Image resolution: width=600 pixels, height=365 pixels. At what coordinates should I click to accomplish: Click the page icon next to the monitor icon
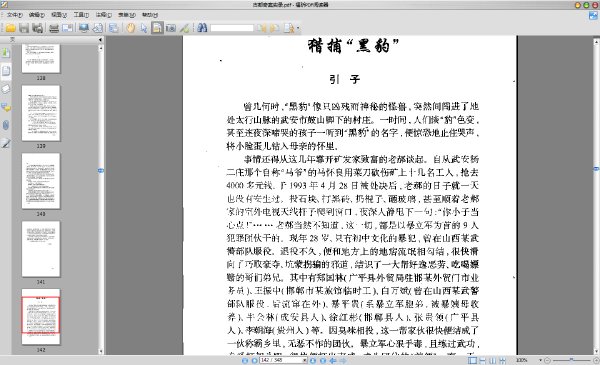point(98,28)
